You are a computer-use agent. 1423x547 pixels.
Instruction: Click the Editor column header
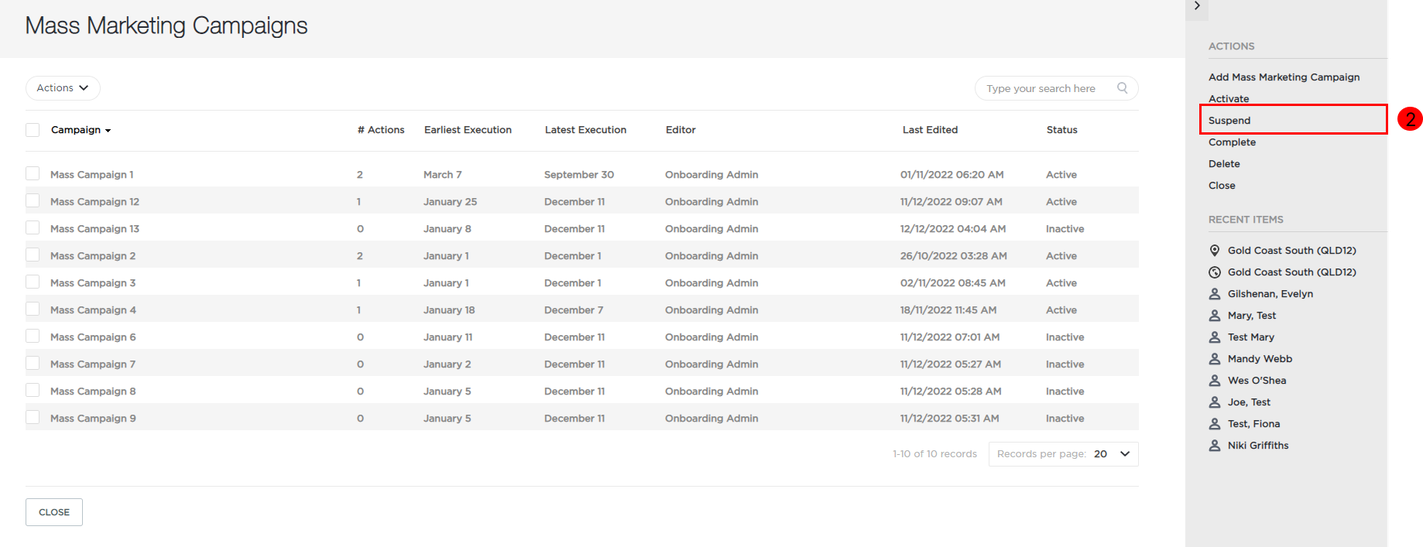(681, 130)
